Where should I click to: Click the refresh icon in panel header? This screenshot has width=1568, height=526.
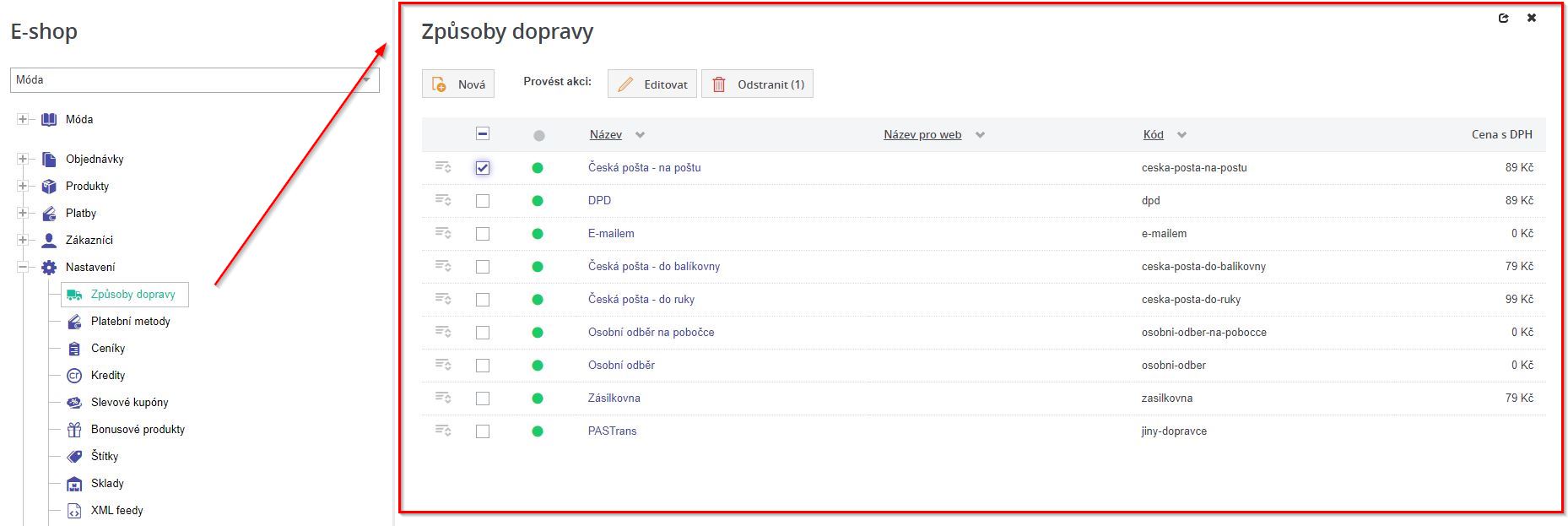point(1503,18)
